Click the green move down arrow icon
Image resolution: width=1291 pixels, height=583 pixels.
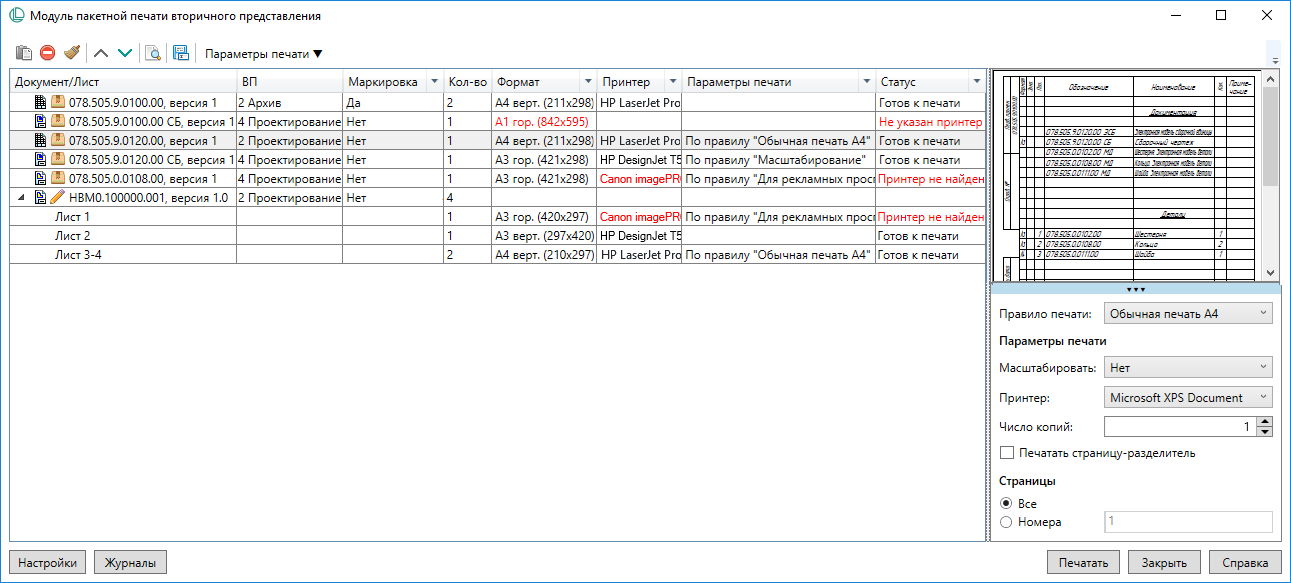click(124, 53)
